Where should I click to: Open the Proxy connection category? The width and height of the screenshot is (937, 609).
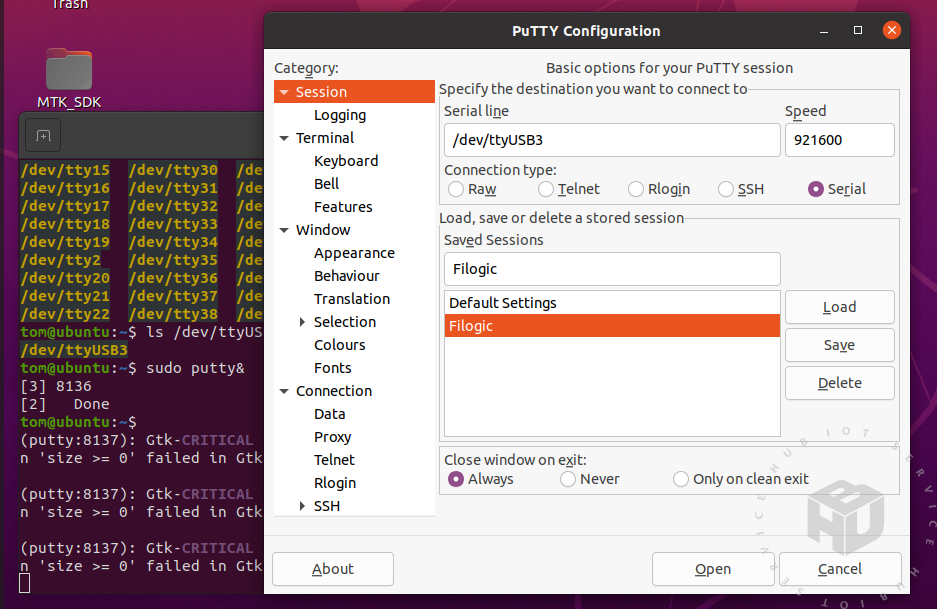pos(332,437)
